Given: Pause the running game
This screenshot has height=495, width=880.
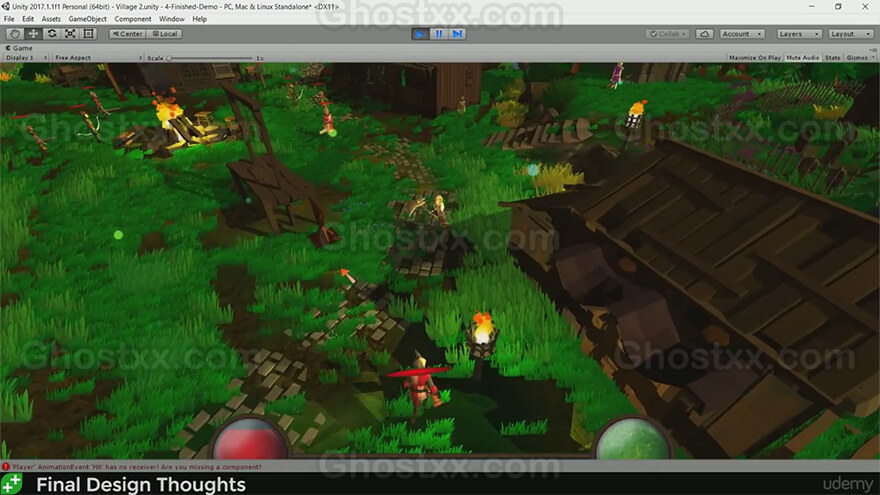Looking at the screenshot, I should pyautogui.click(x=439, y=34).
